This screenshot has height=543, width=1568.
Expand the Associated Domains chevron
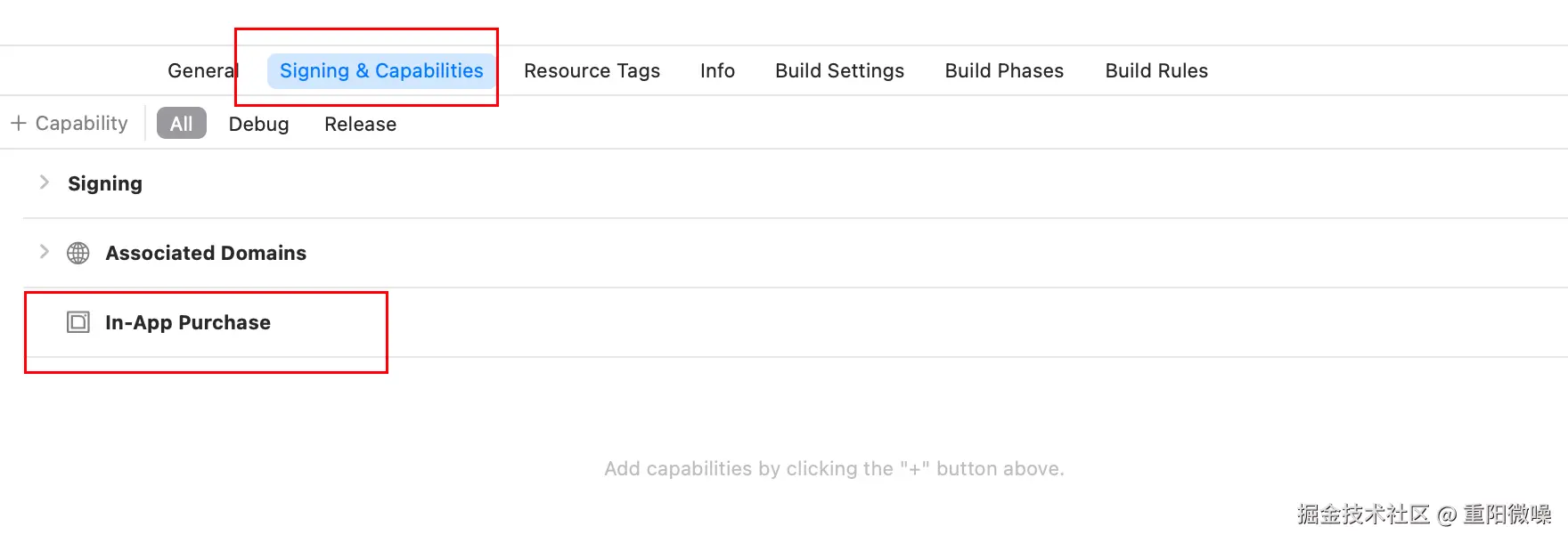(44, 252)
